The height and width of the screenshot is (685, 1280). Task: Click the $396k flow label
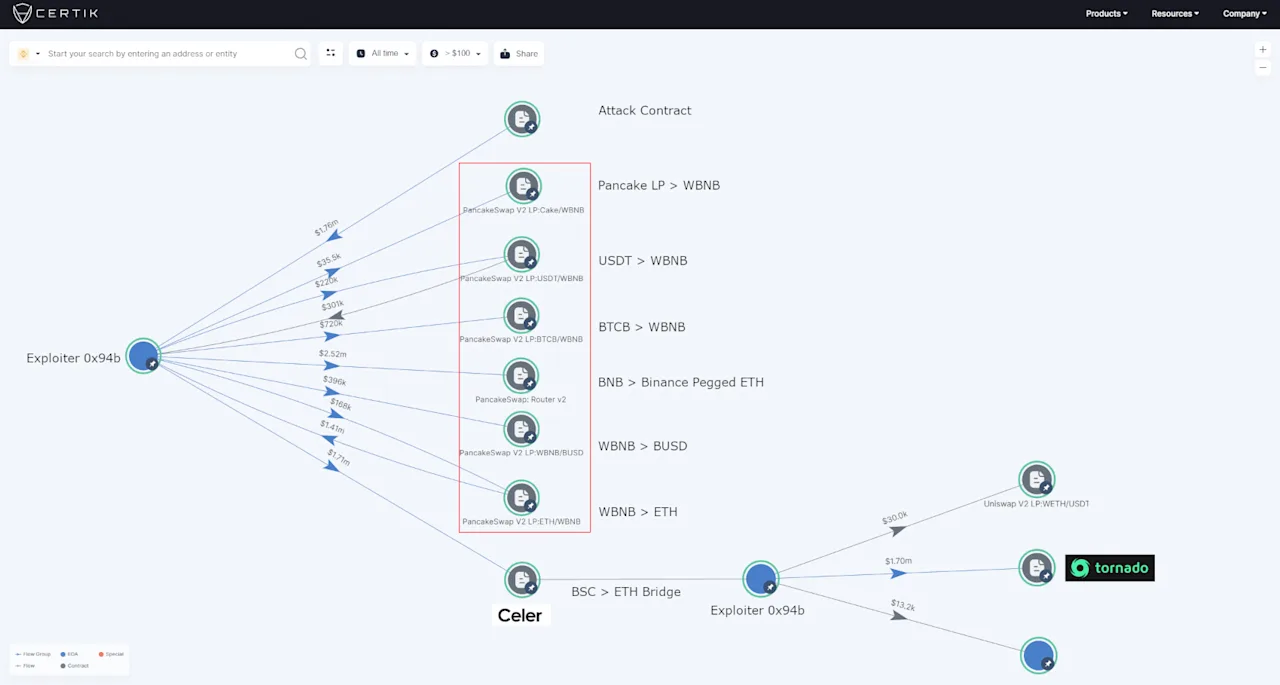coord(334,381)
